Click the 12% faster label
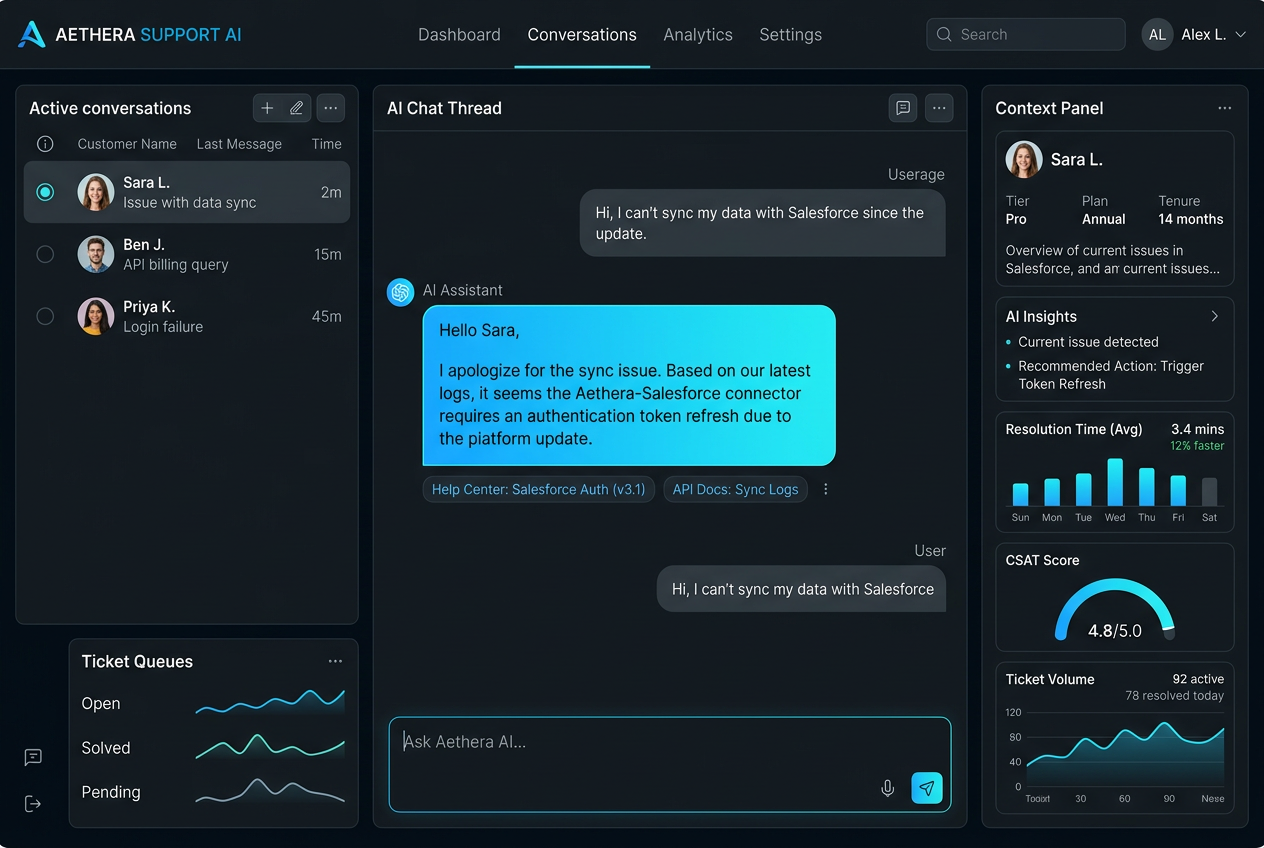 [x=1197, y=446]
